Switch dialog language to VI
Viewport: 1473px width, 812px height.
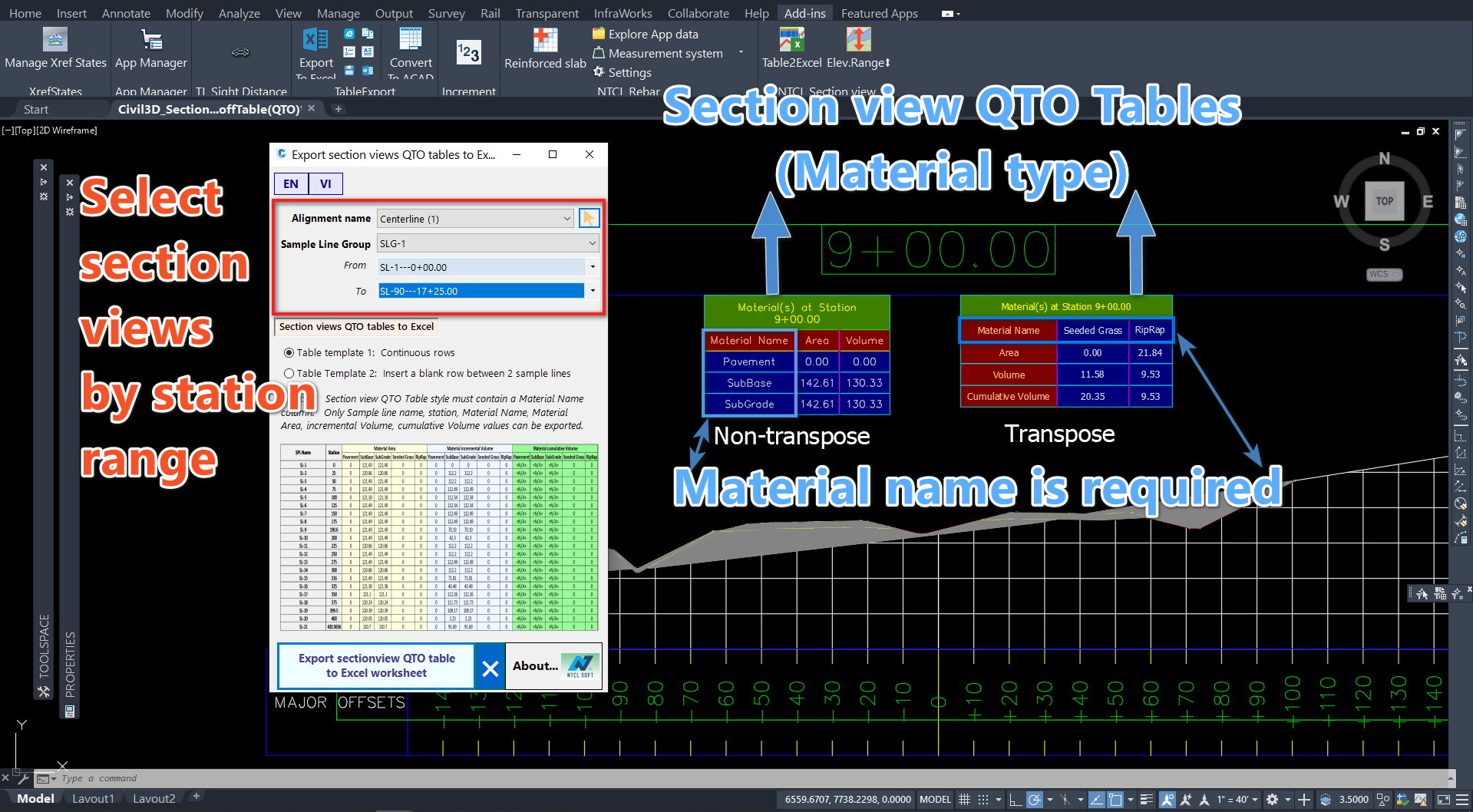(325, 184)
